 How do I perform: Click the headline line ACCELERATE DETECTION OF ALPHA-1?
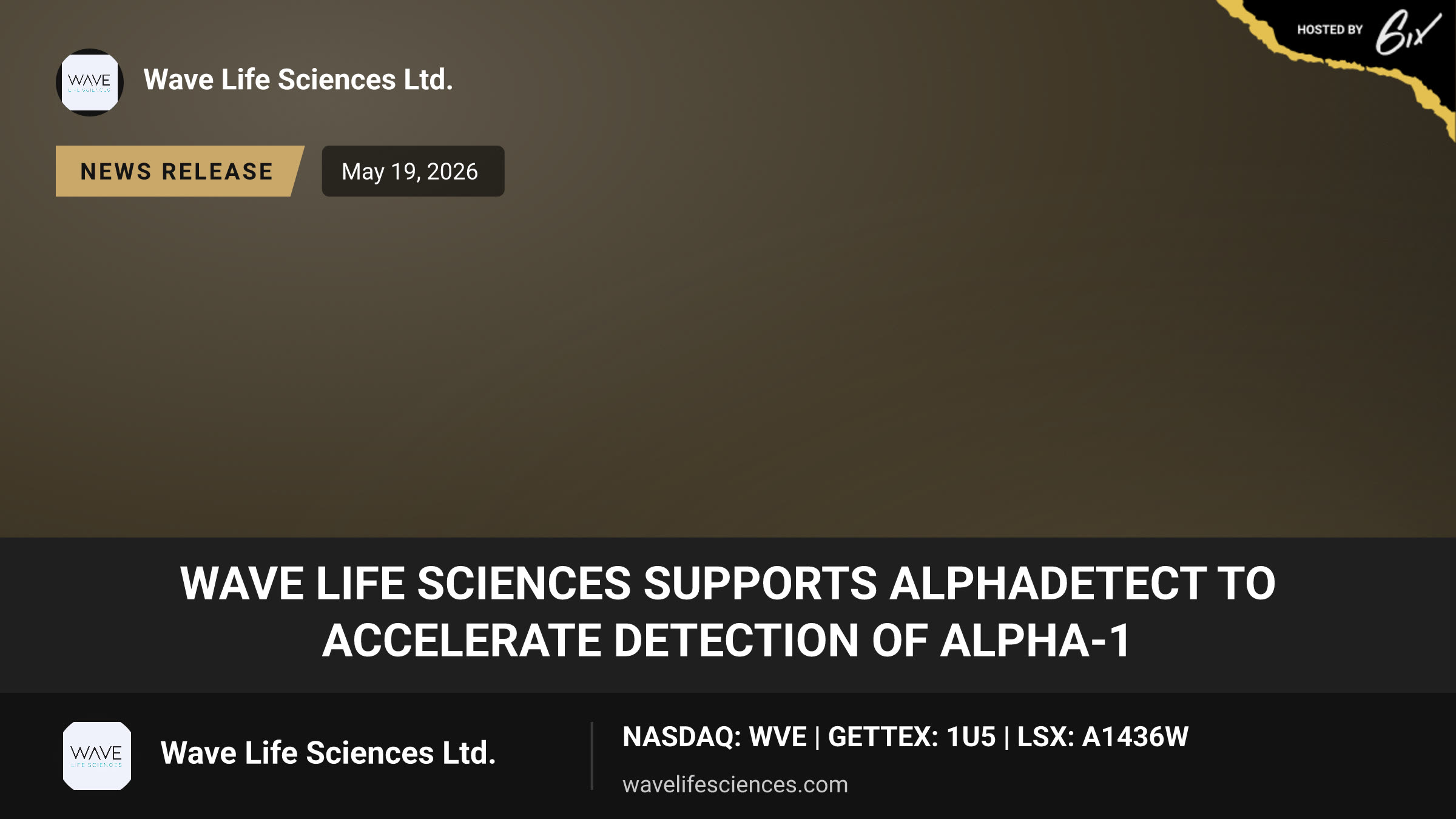[726, 641]
